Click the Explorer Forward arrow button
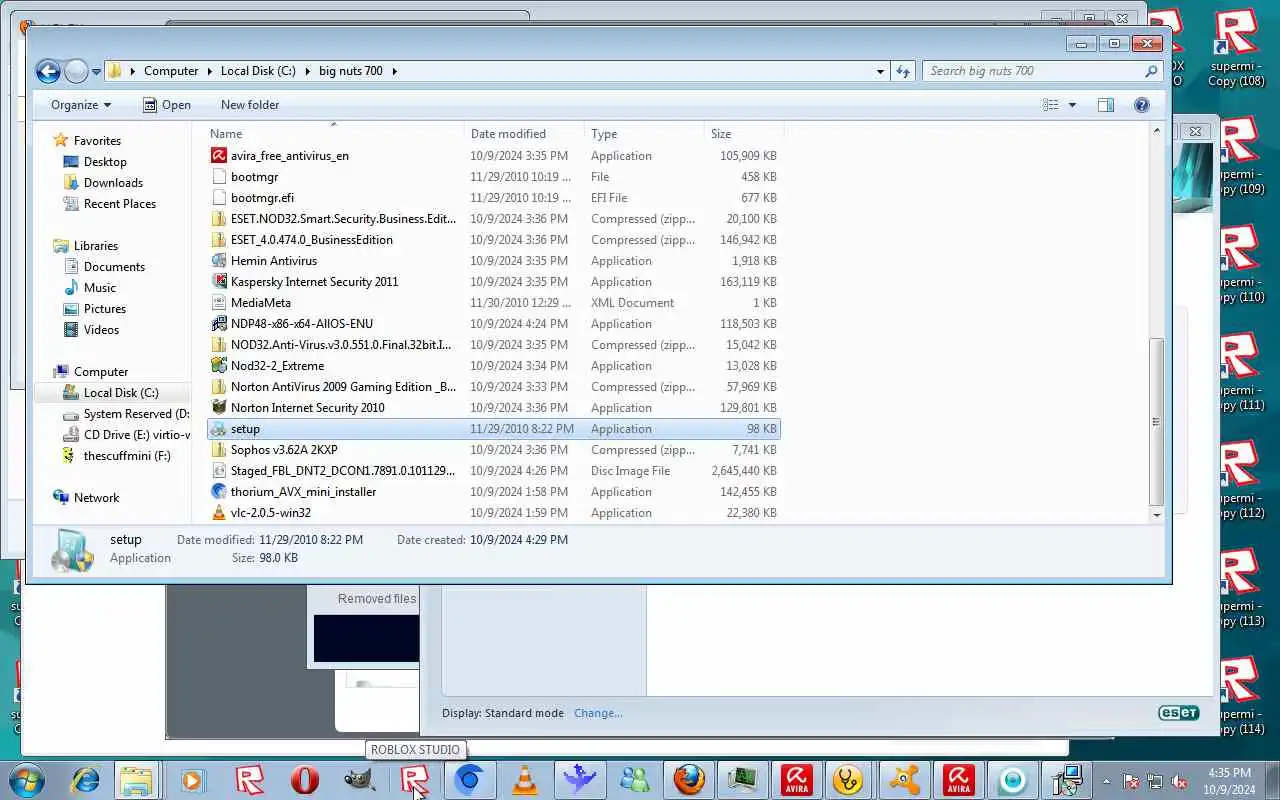The width and height of the screenshot is (1280, 800). point(76,71)
